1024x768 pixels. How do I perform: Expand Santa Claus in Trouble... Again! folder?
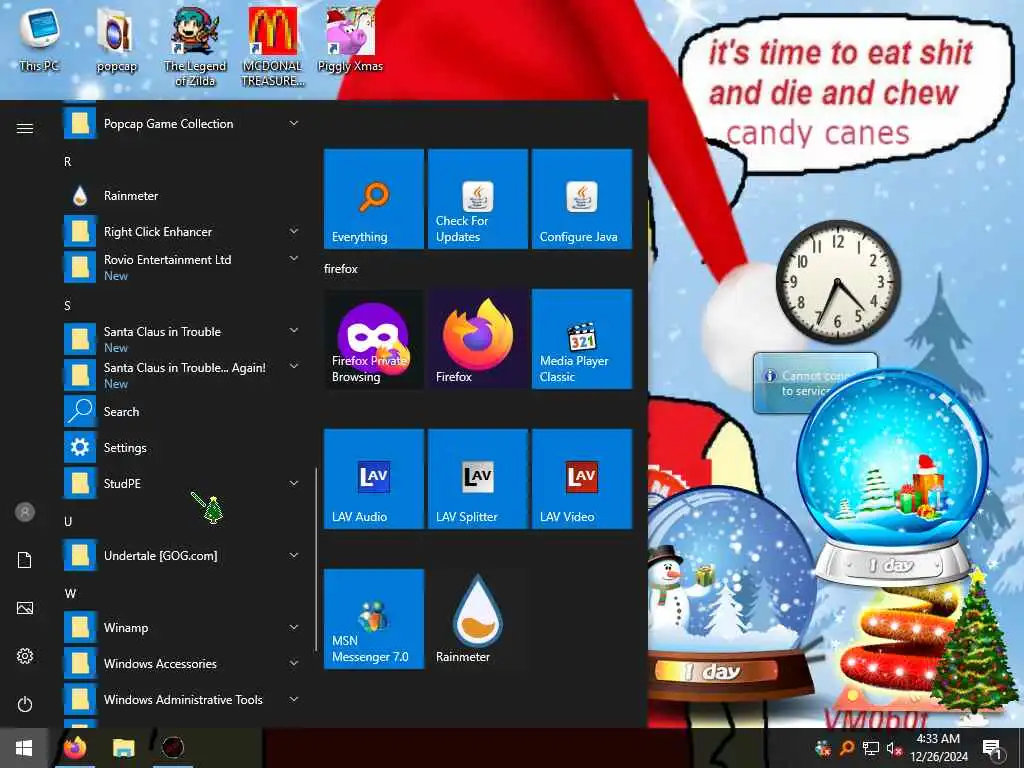183,375
